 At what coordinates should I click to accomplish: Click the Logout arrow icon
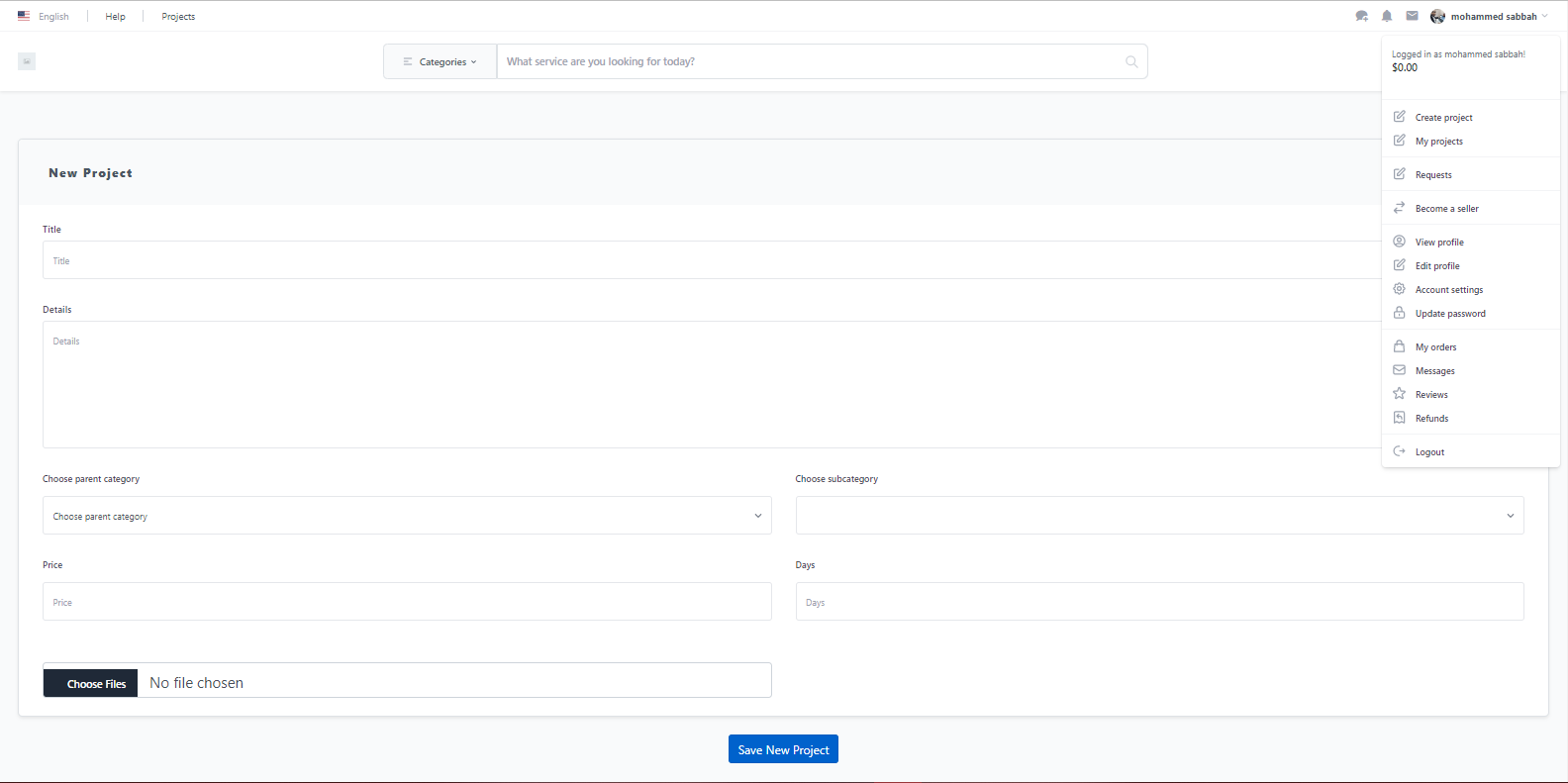pos(1399,451)
